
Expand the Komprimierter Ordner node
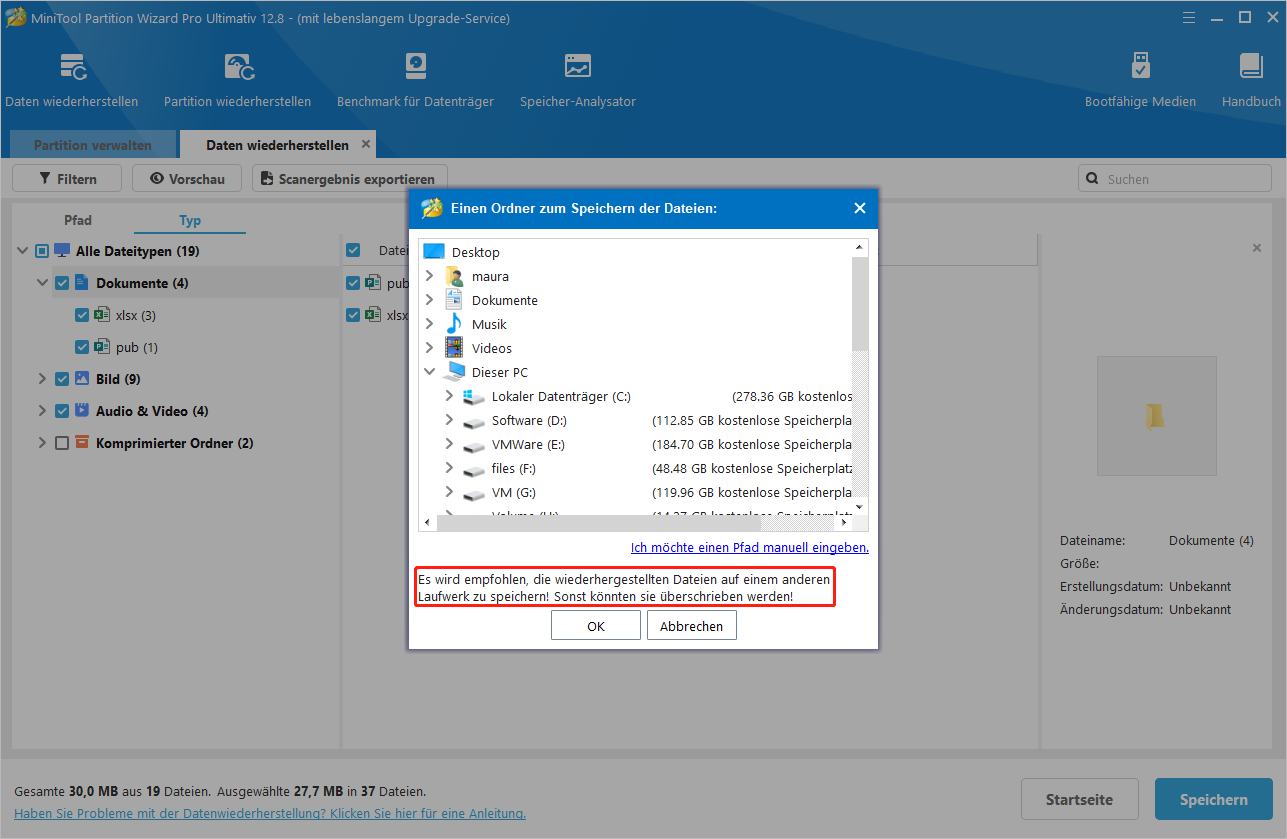click(x=43, y=443)
